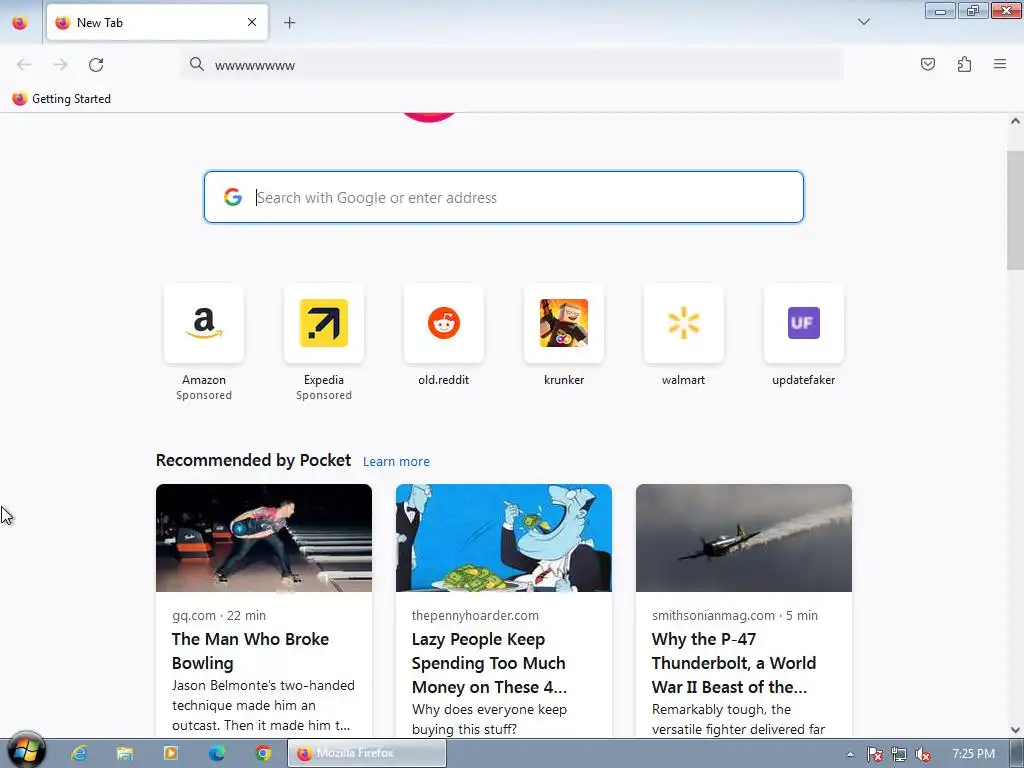Open The Man Who Broke Bowling headline
1024x768 pixels.
click(x=250, y=651)
